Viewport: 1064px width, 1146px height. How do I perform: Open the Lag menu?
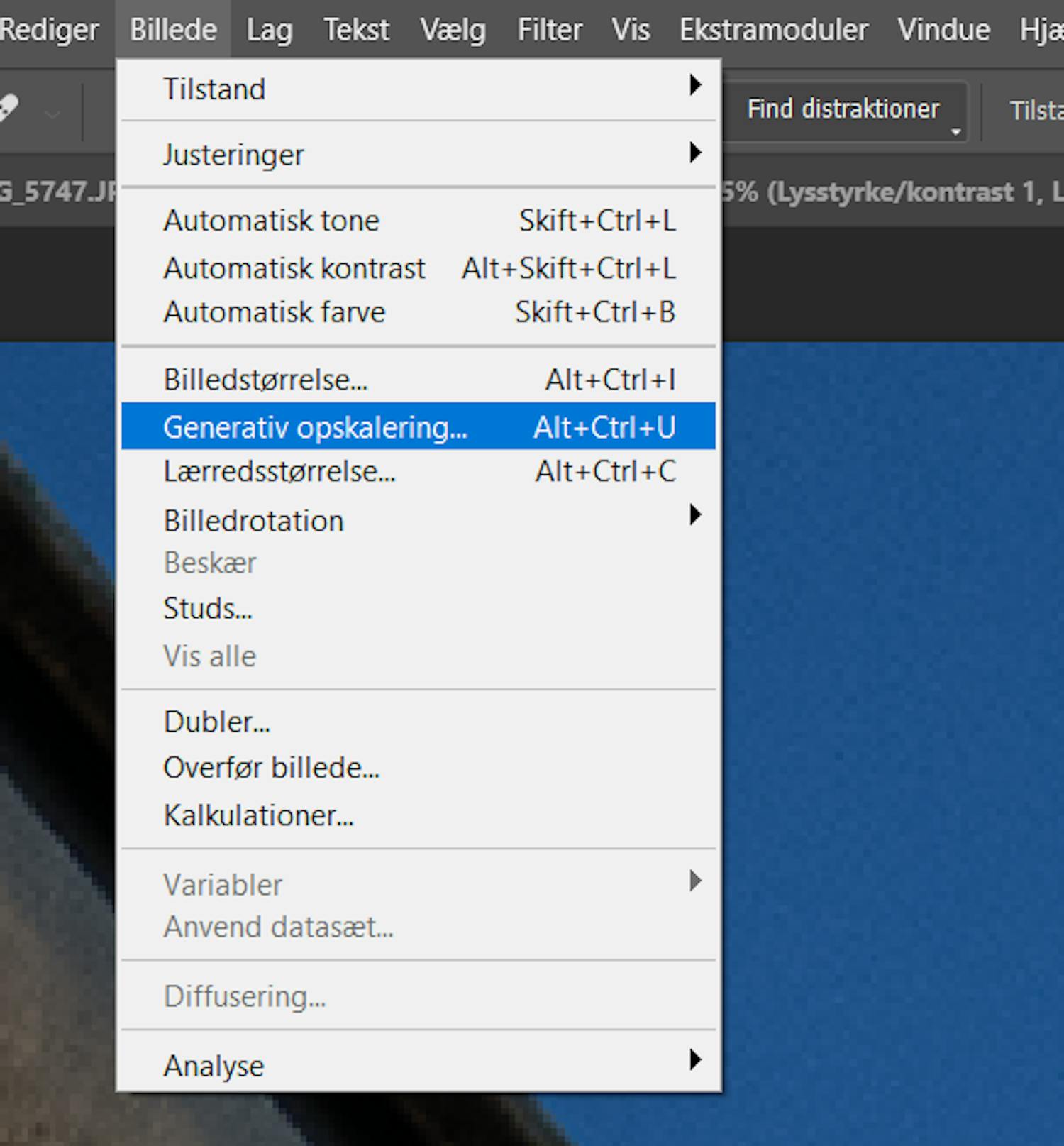(270, 30)
